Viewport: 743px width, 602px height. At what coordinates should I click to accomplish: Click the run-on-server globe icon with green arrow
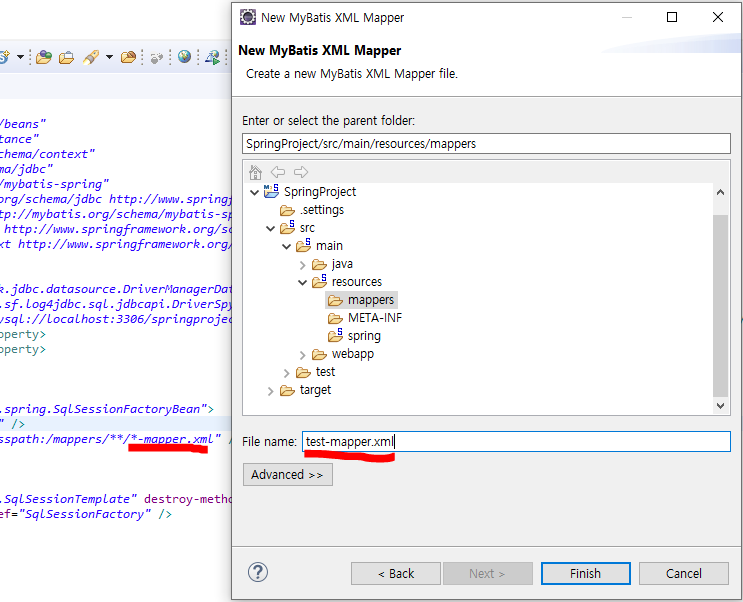pos(212,57)
